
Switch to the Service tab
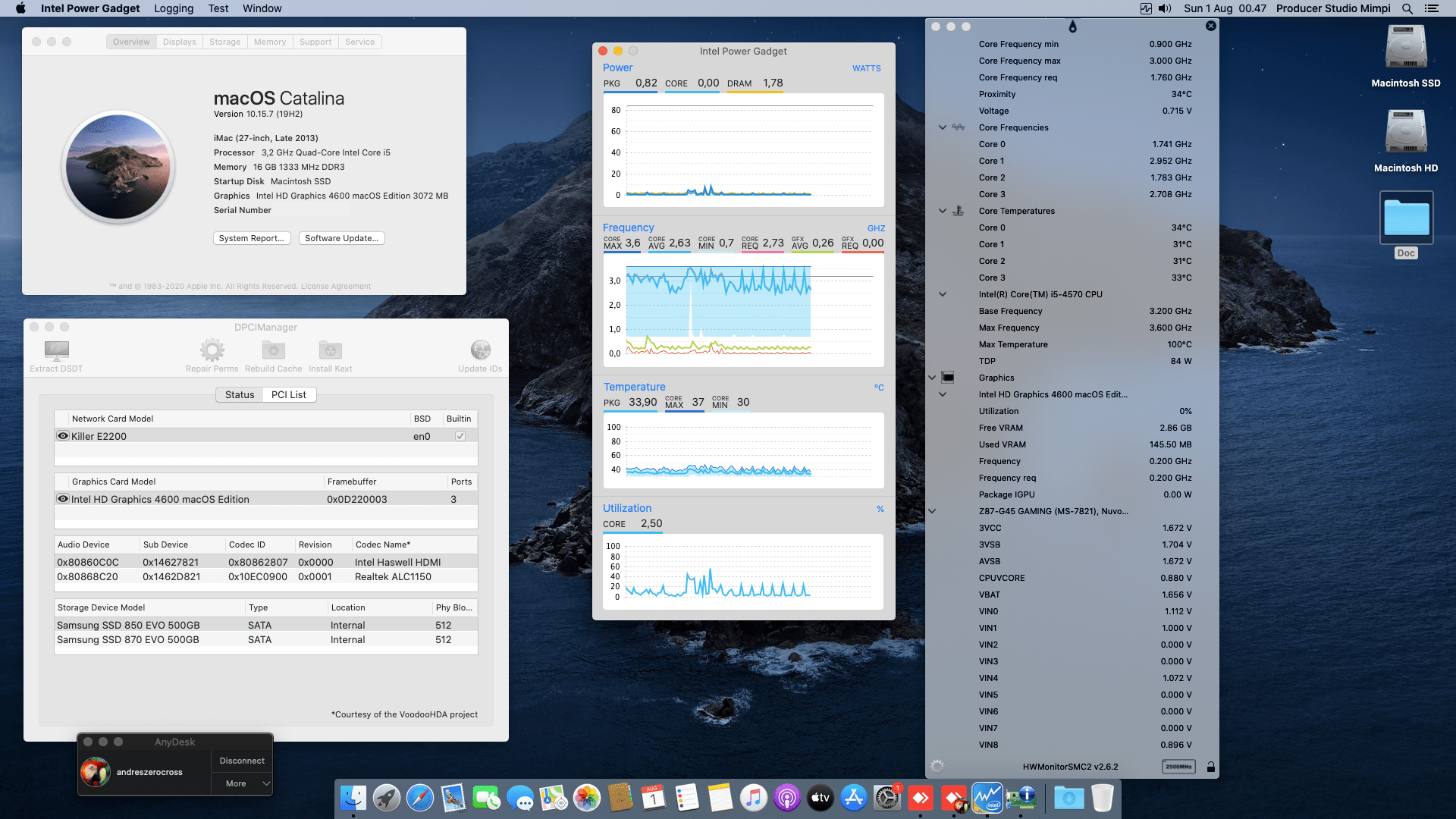(x=360, y=42)
